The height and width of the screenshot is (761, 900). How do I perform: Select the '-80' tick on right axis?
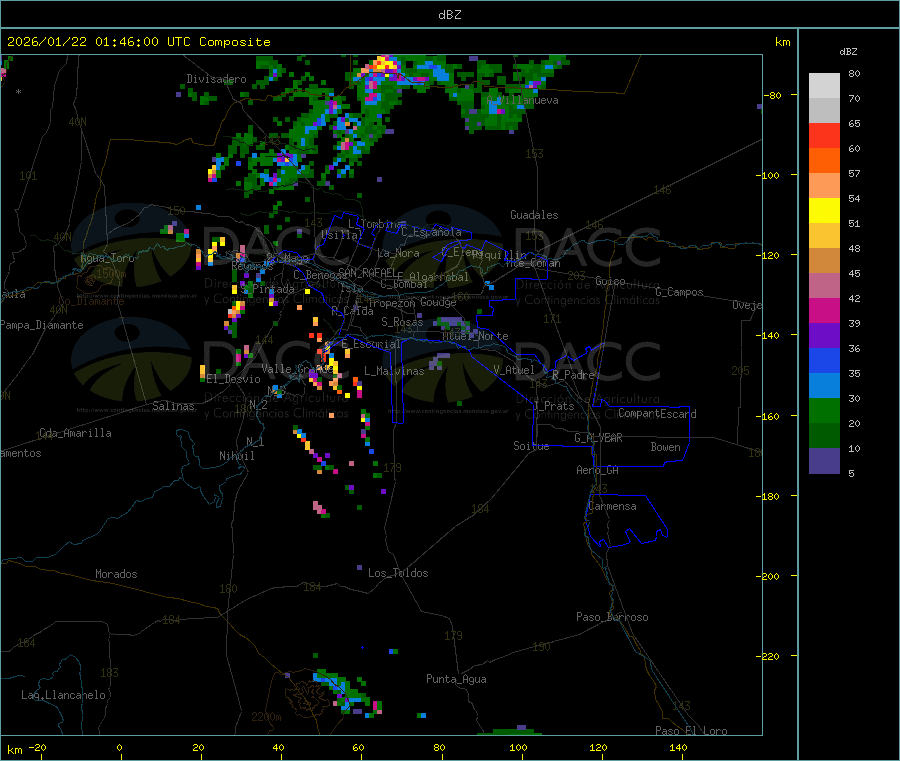(773, 95)
